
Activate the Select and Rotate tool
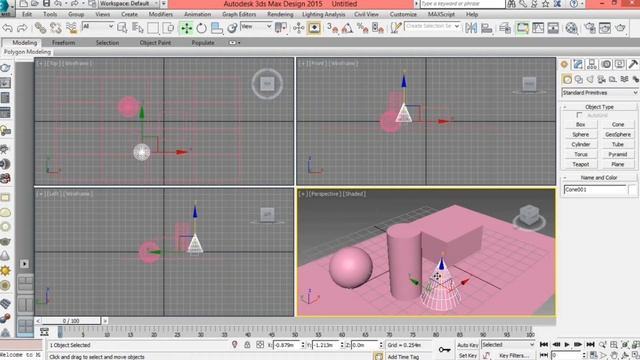[x=201, y=28]
